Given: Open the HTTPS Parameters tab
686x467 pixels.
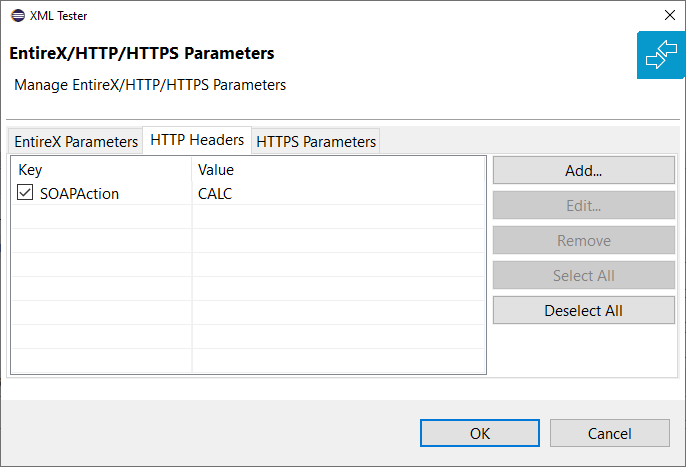Looking at the screenshot, I should coord(315,141).
